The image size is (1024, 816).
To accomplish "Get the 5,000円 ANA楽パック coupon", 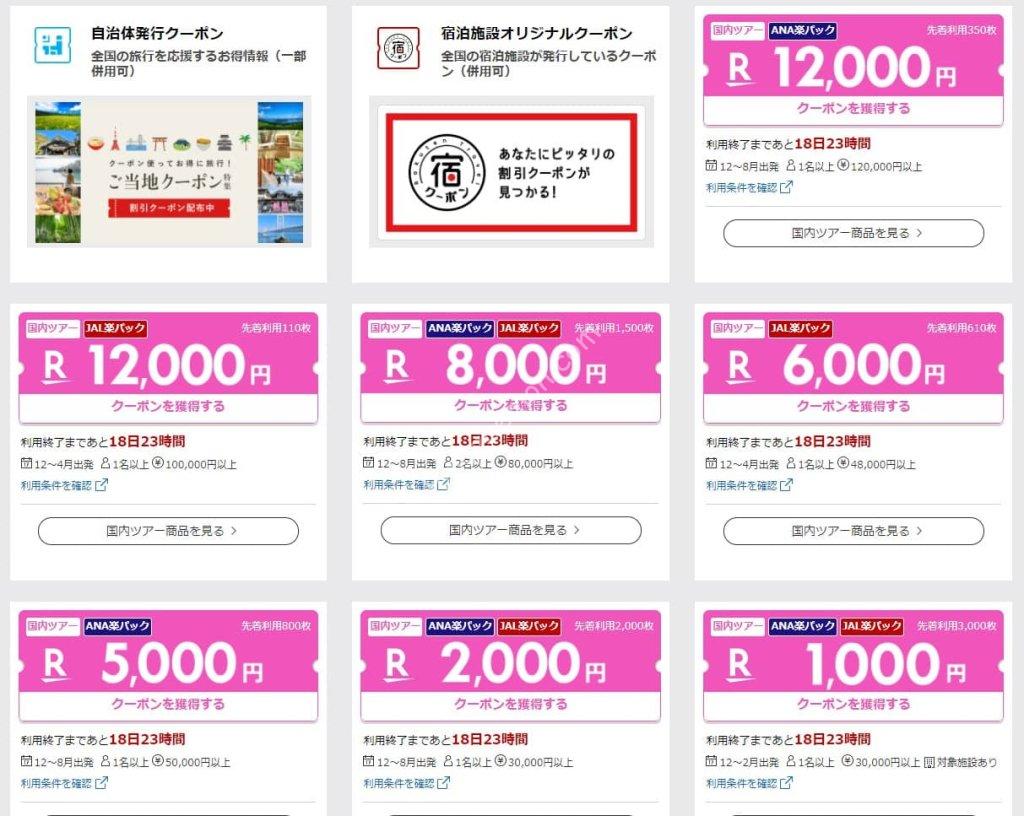I will coord(168,704).
